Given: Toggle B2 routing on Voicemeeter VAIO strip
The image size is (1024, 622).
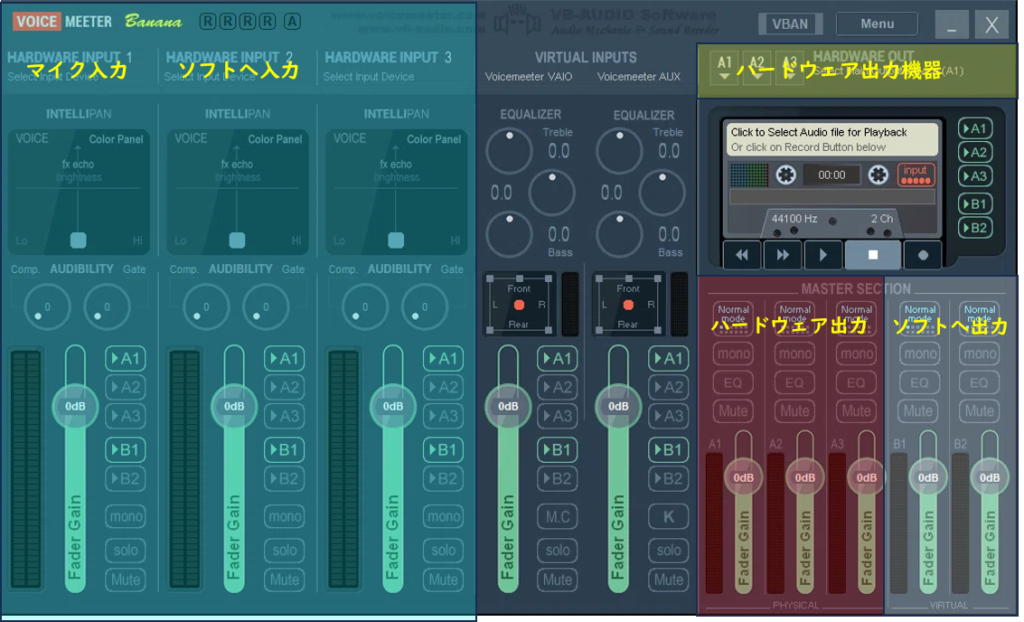Looking at the screenshot, I should [557, 478].
